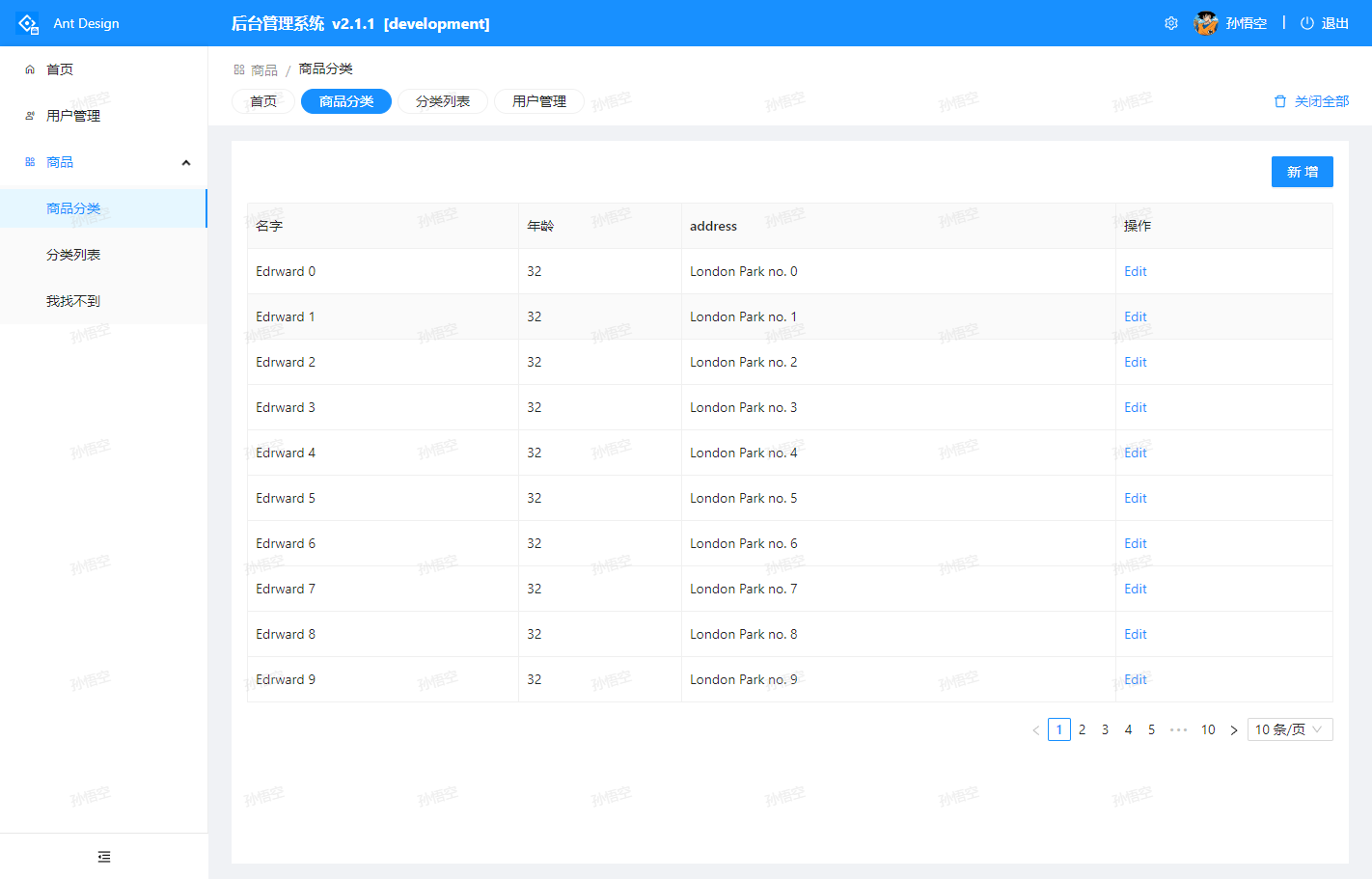Edit the Edrward 5 row
1372x879 pixels.
[x=1136, y=498]
